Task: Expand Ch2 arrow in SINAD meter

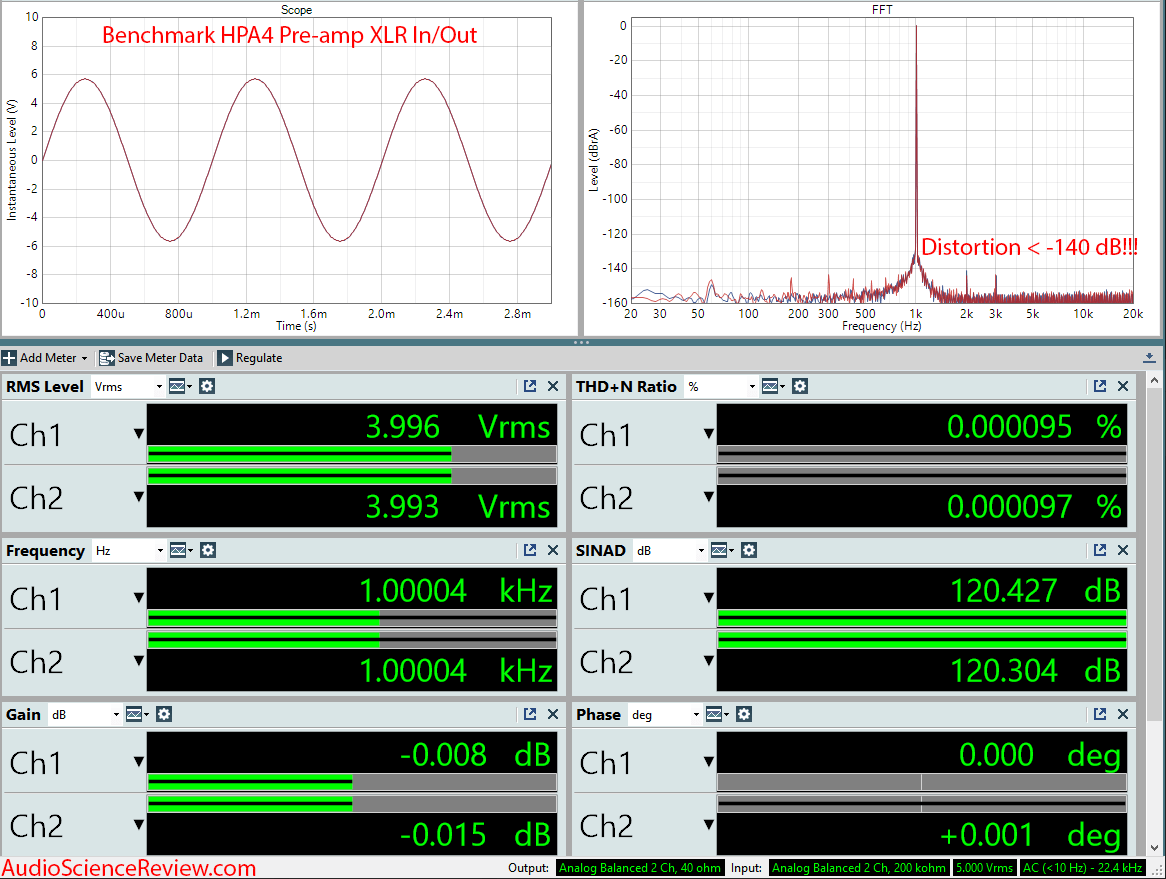Action: pos(709,660)
